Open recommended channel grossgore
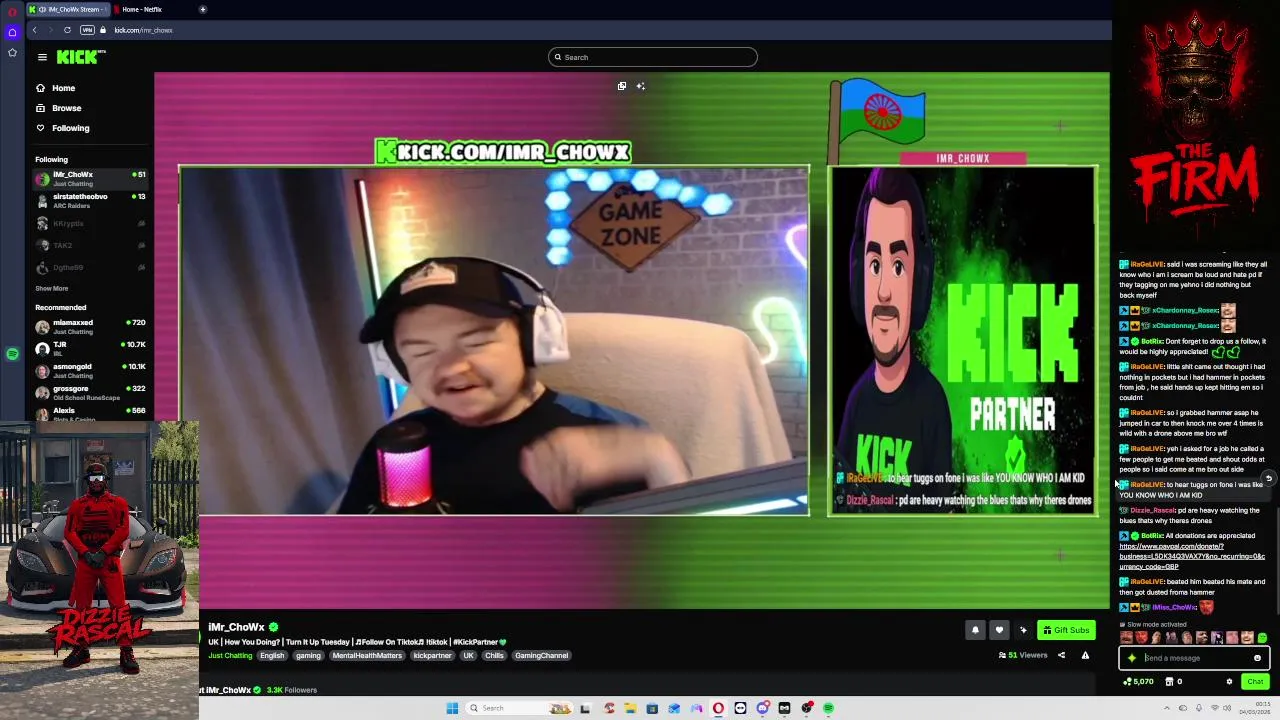 (x=90, y=392)
